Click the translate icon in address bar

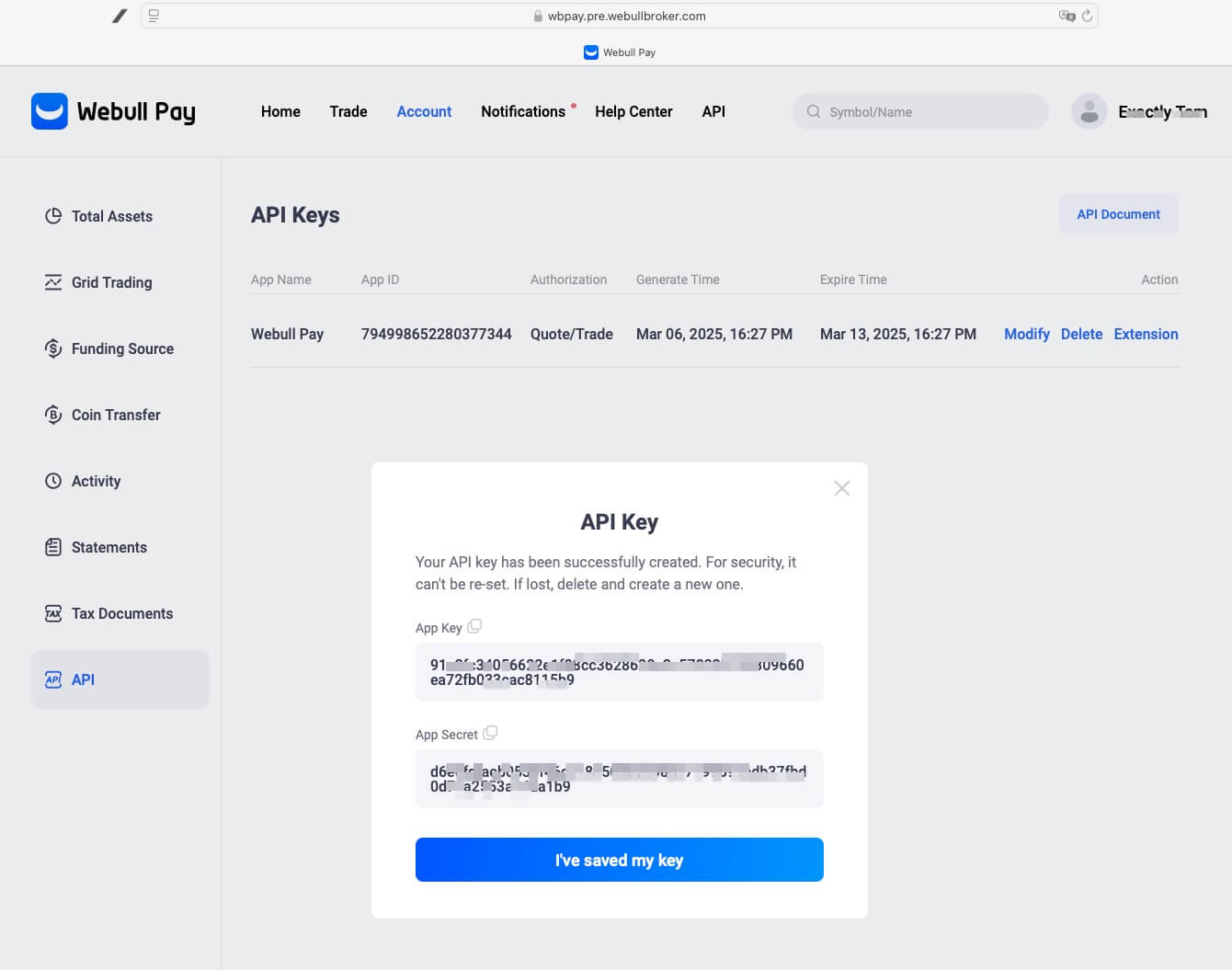point(1067,16)
